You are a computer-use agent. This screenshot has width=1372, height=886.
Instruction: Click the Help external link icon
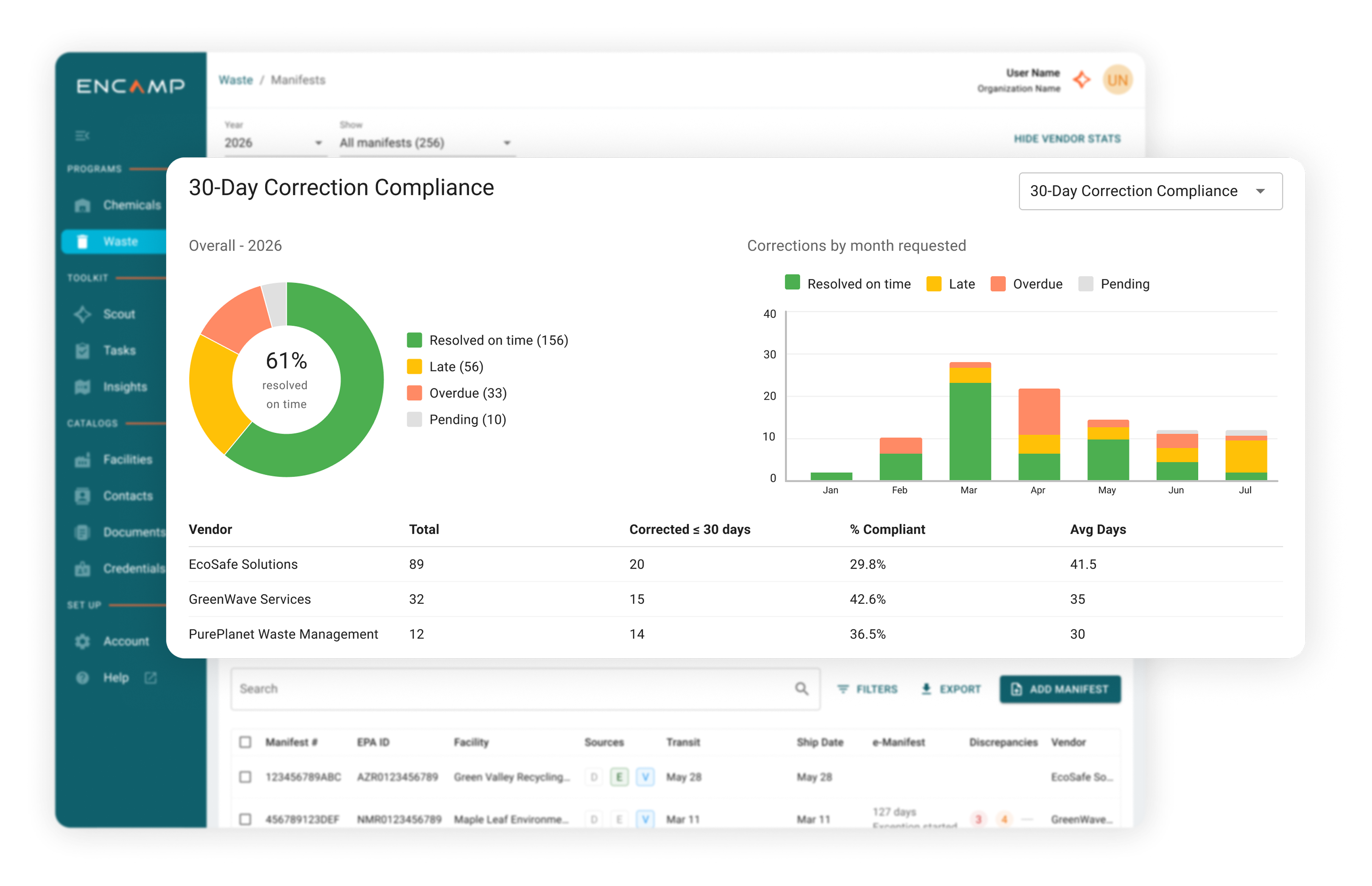[x=151, y=678]
